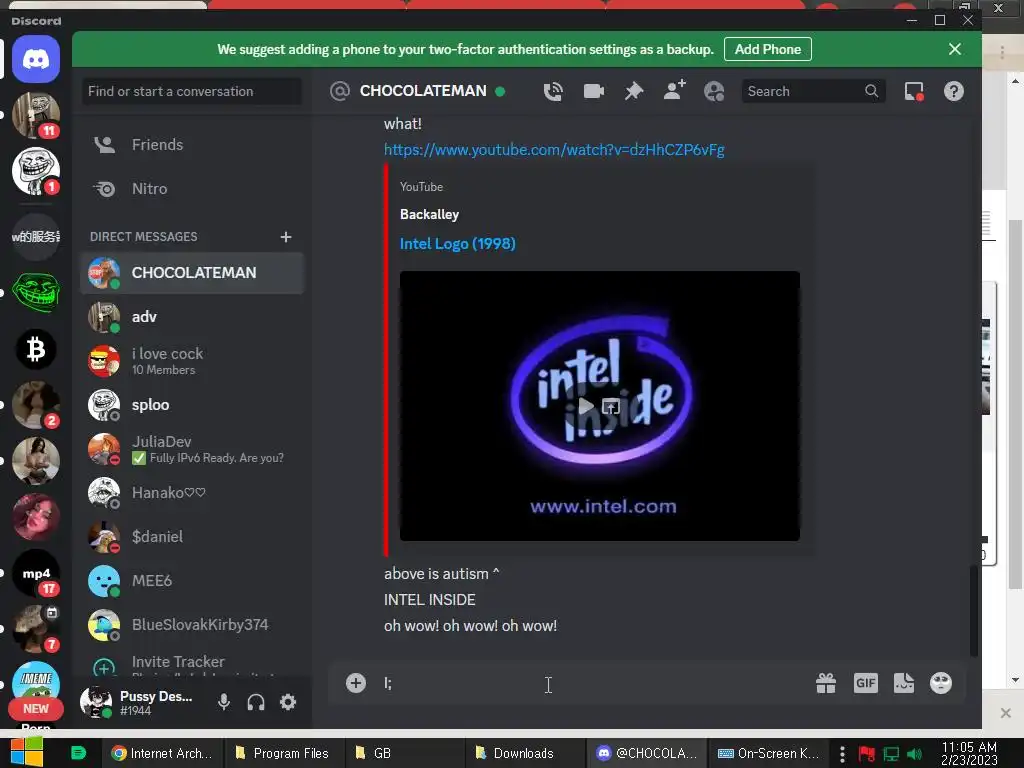
Task: Open the Nitro page
Action: [192, 189]
